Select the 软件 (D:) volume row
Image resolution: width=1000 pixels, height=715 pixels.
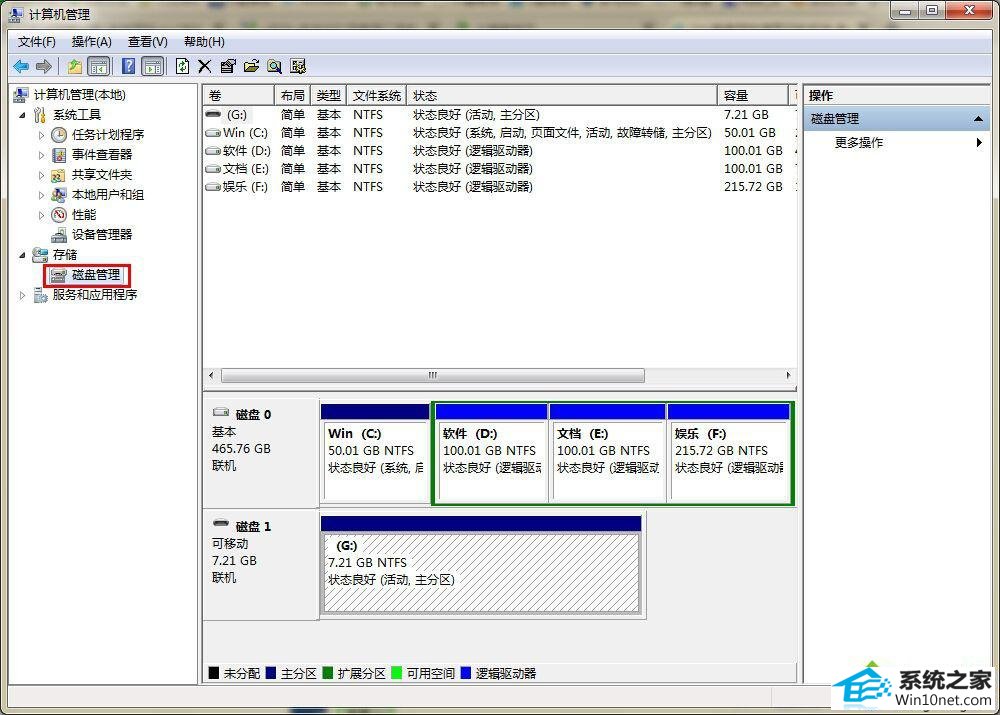(x=500, y=151)
